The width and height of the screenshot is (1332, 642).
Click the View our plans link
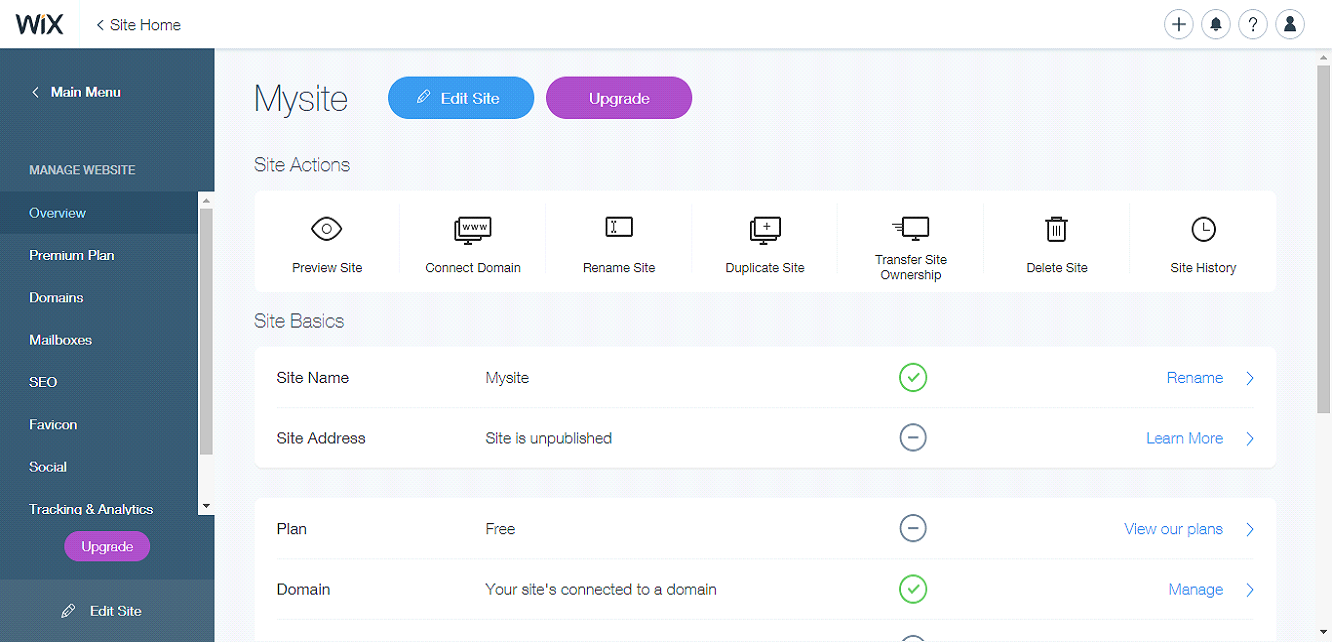pyautogui.click(x=1173, y=529)
